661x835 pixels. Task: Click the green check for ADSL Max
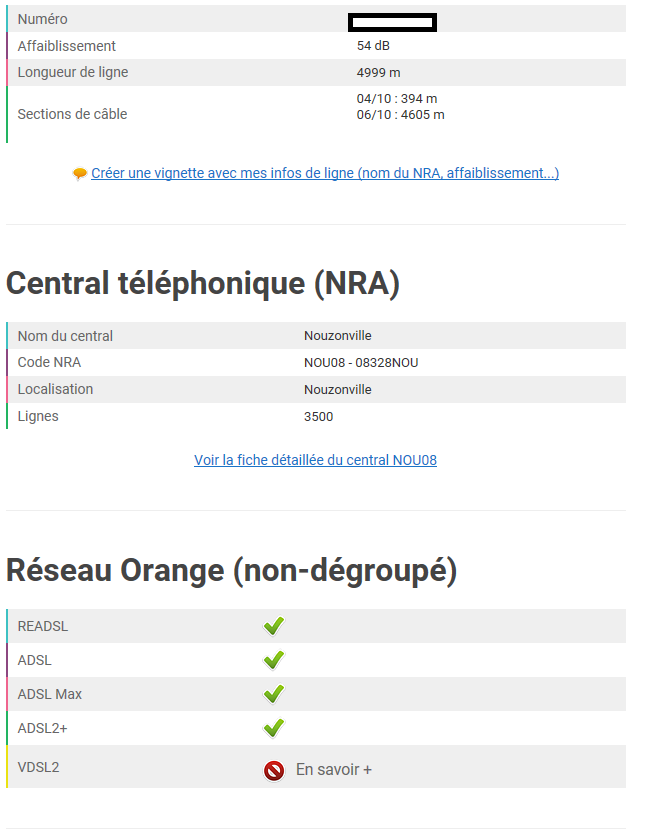tap(273, 694)
